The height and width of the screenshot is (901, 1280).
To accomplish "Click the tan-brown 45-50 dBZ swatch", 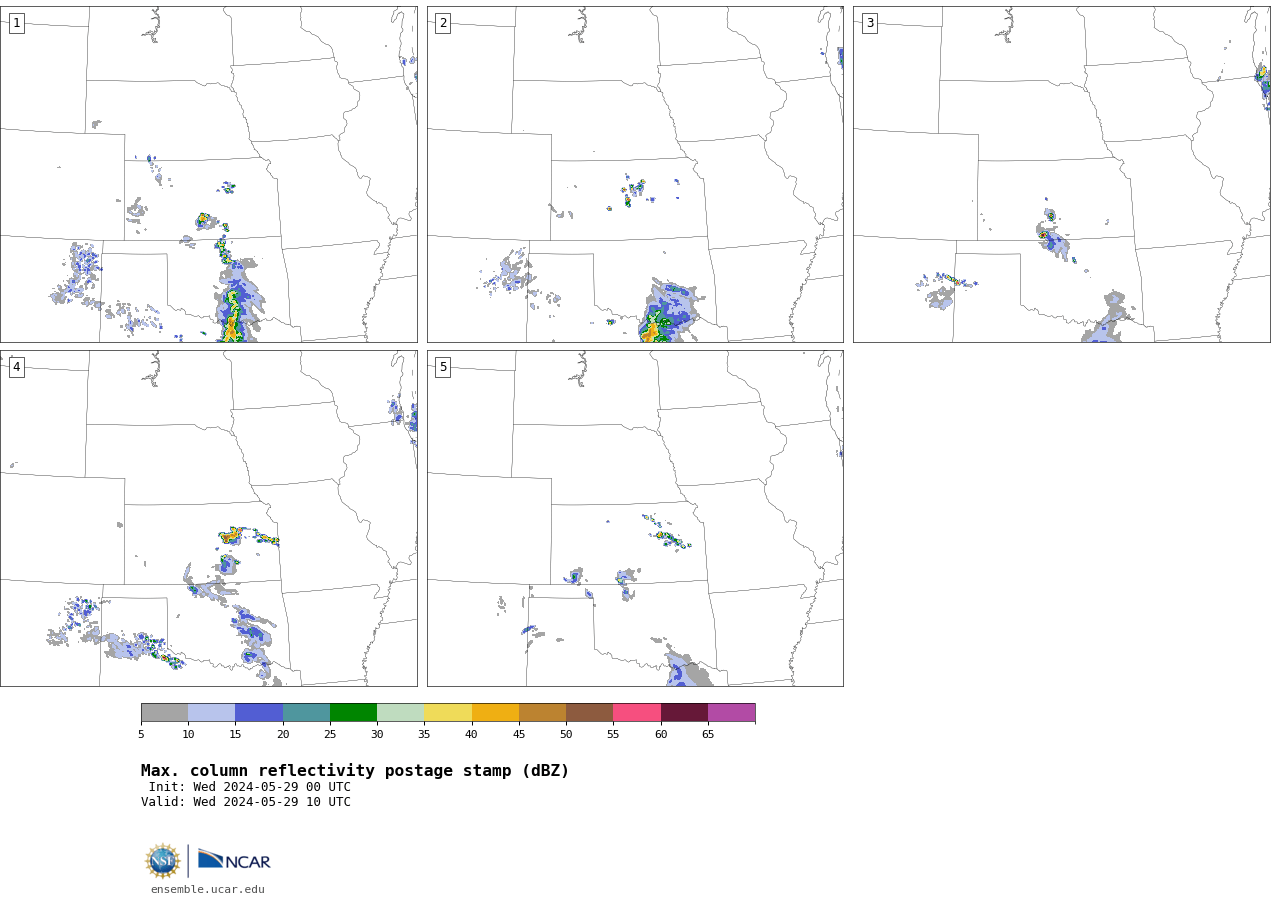I will click(542, 713).
